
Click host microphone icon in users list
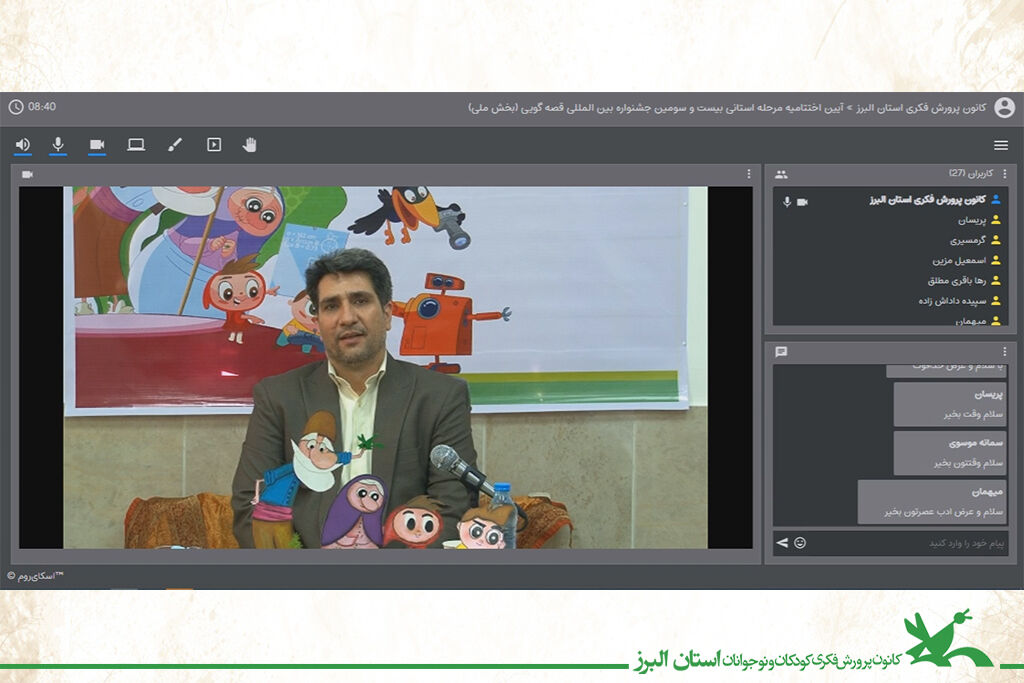point(787,202)
